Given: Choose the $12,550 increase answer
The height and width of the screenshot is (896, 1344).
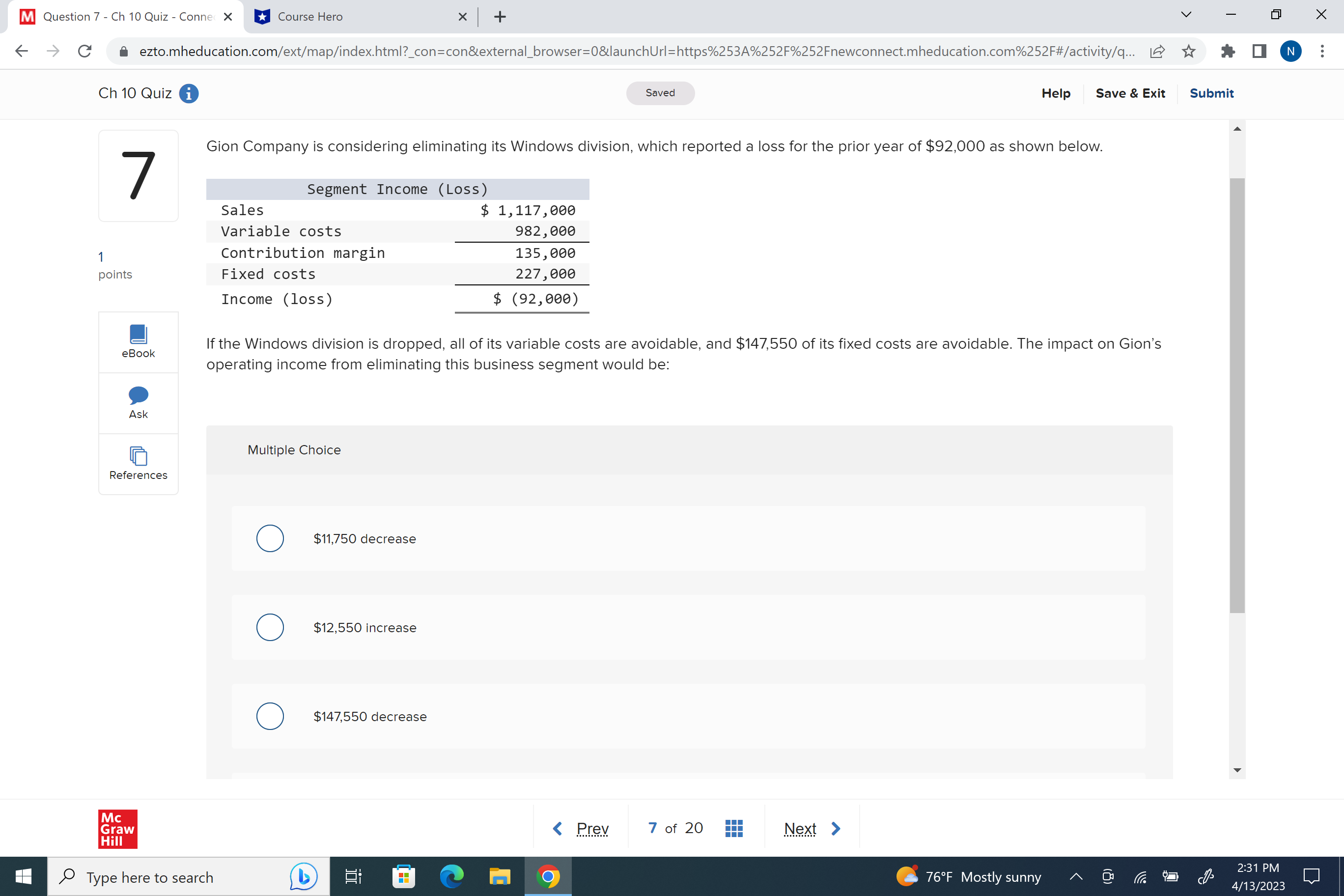Looking at the screenshot, I should 270,627.
